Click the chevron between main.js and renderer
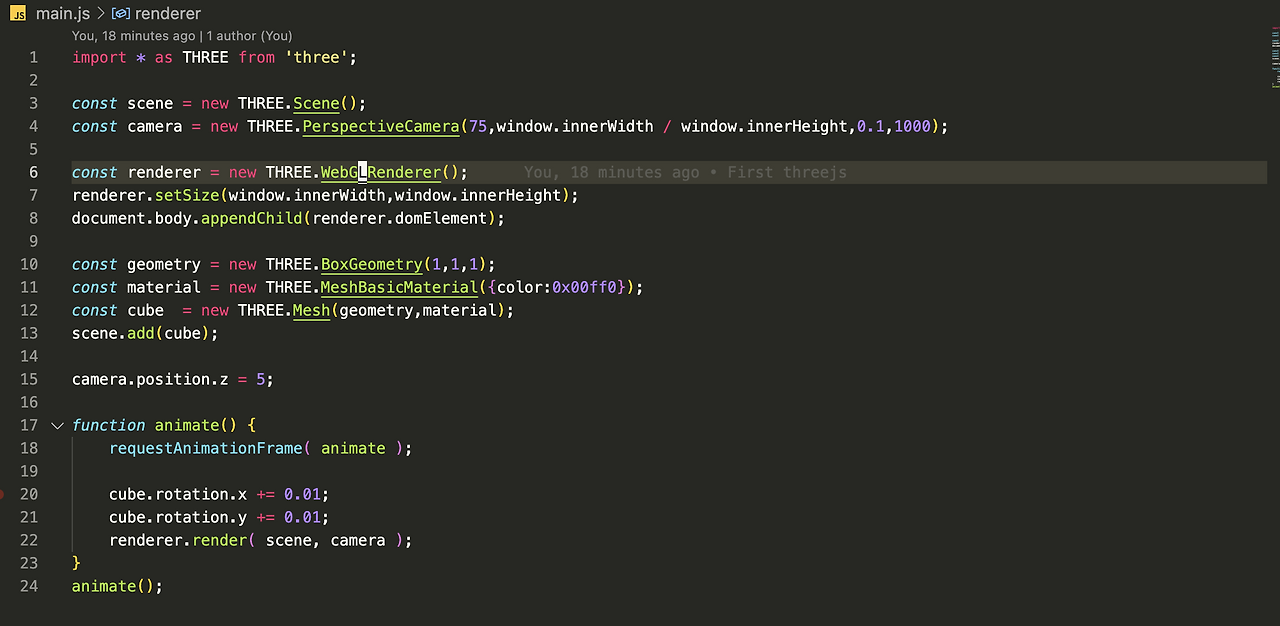The height and width of the screenshot is (626, 1280). pos(100,13)
